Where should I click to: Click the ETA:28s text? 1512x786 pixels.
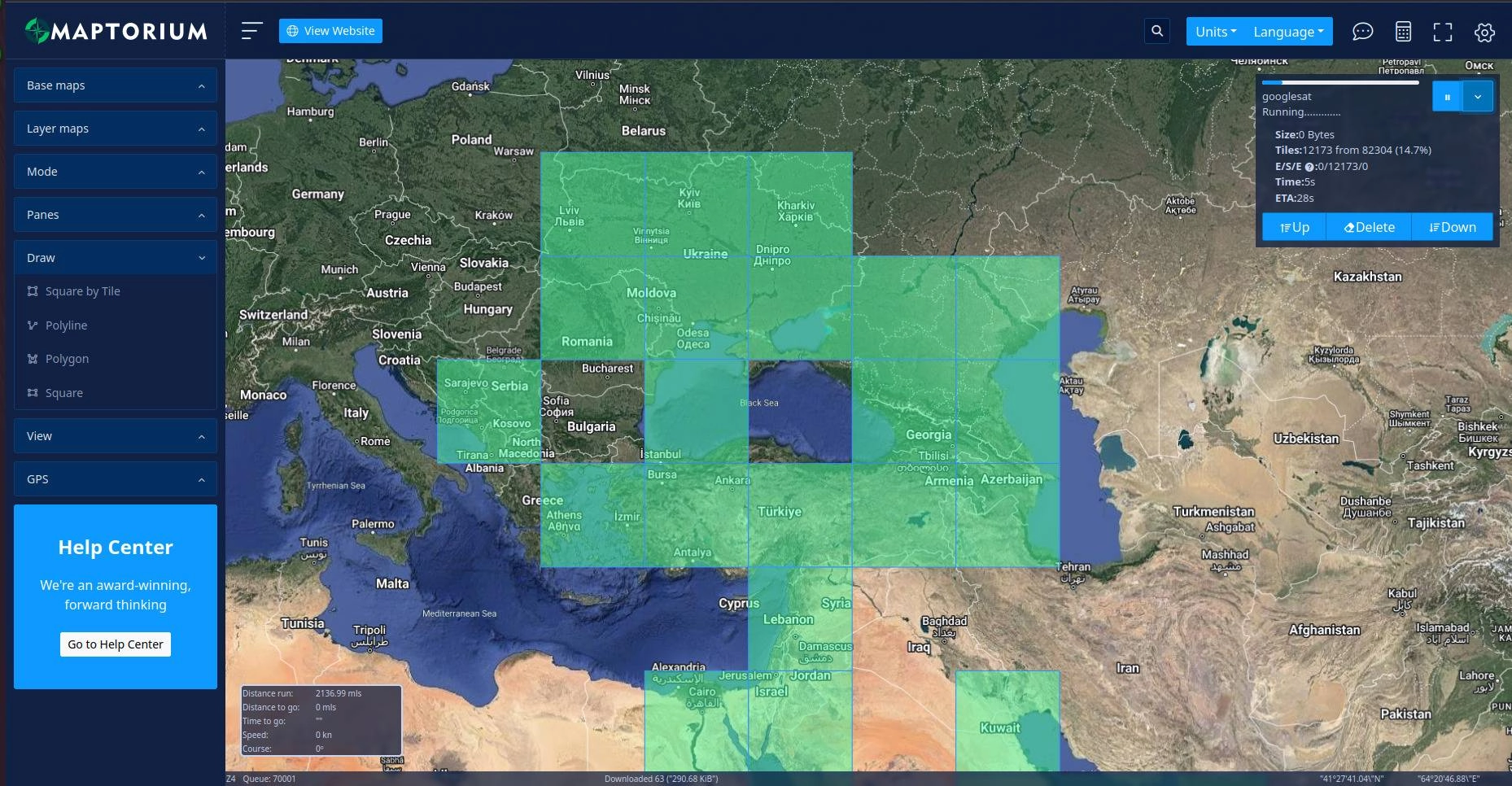[1294, 198]
